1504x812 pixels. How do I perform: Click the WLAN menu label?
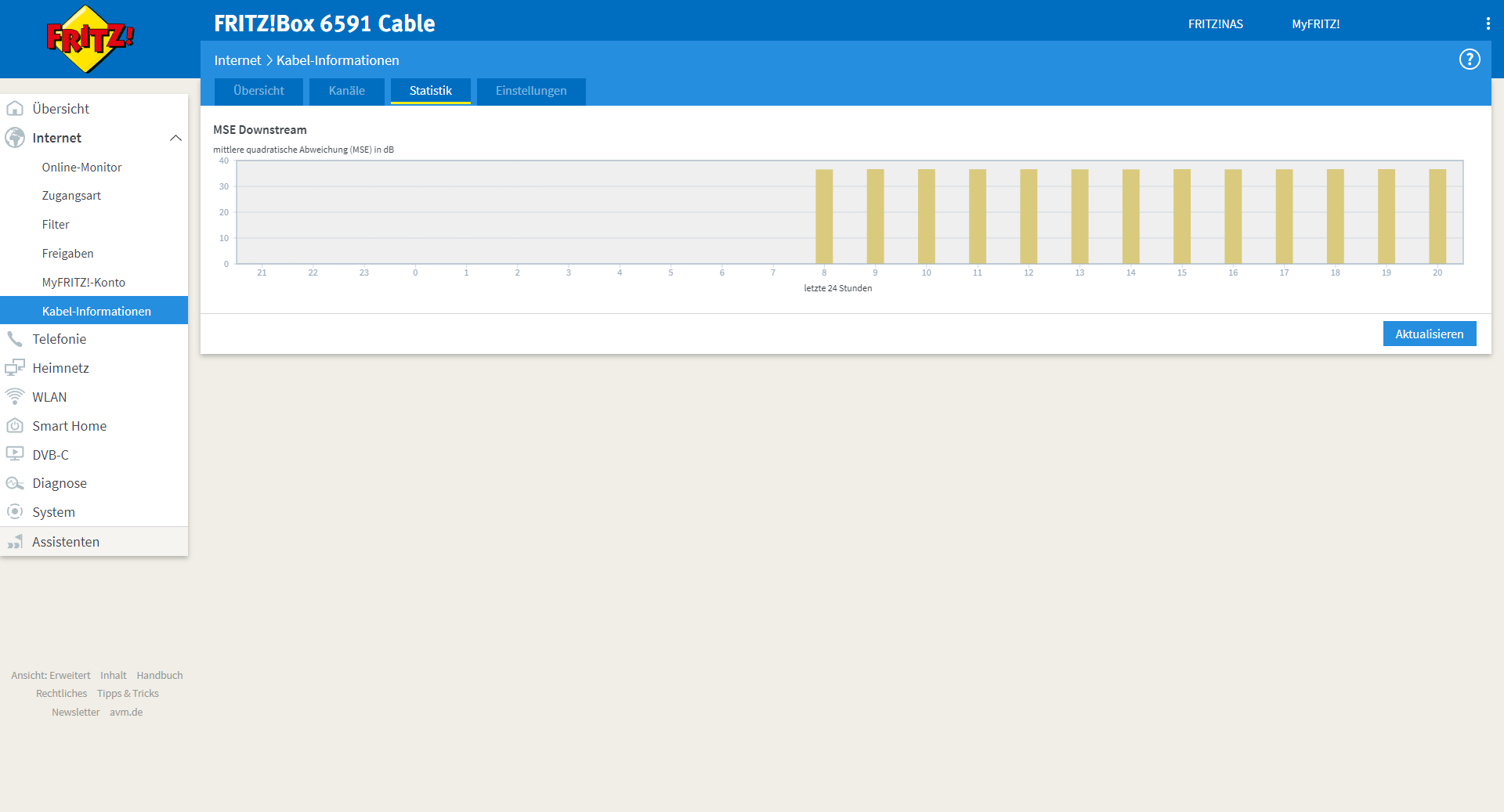pyautogui.click(x=49, y=397)
